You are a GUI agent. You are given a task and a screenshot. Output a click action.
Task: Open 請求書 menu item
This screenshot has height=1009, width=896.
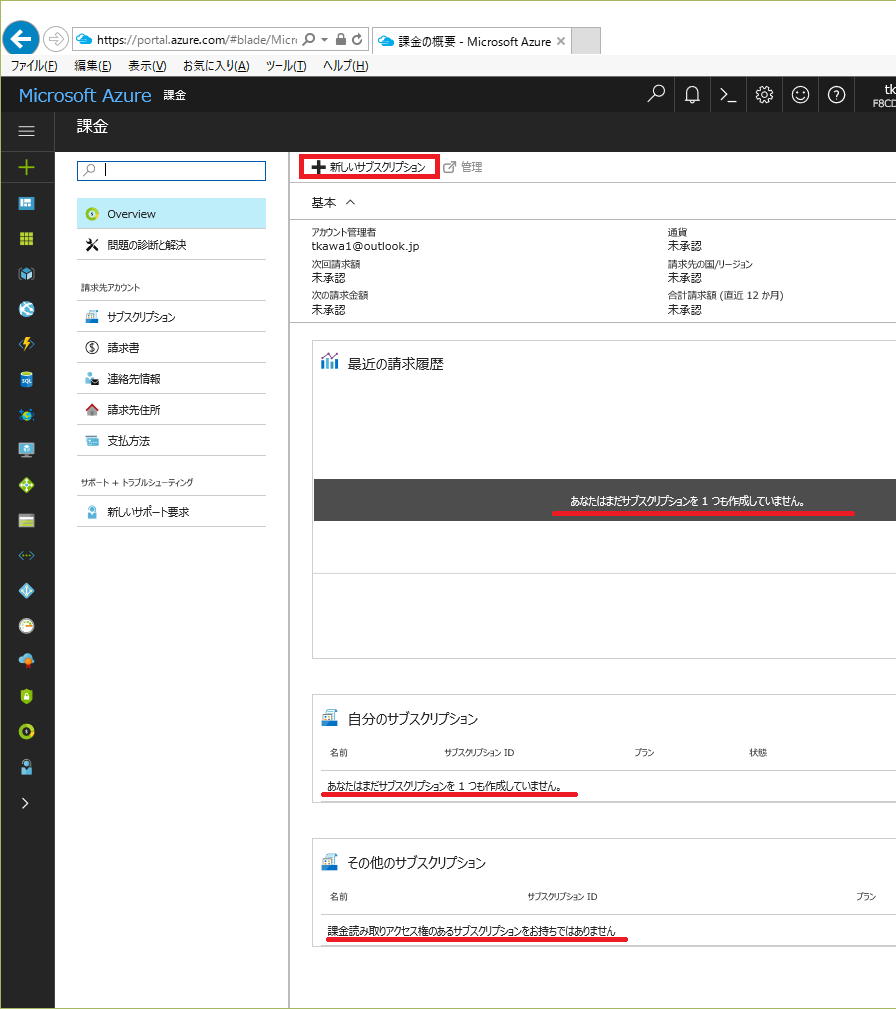[171, 347]
